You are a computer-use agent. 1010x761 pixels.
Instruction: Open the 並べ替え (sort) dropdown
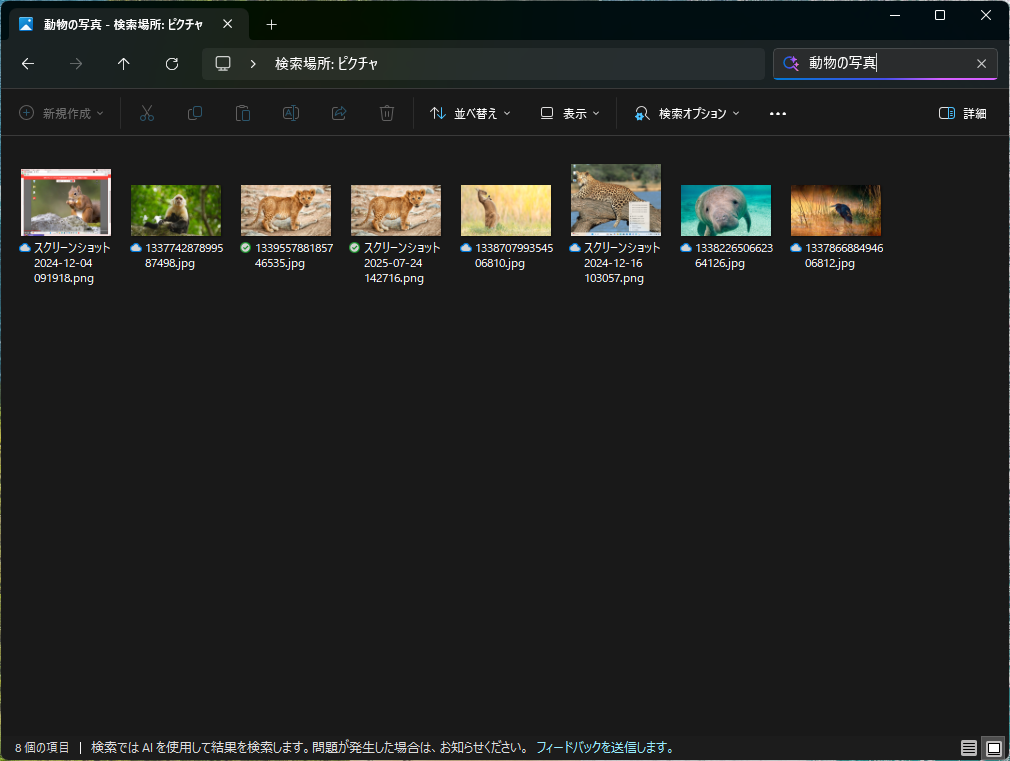pyautogui.click(x=470, y=113)
